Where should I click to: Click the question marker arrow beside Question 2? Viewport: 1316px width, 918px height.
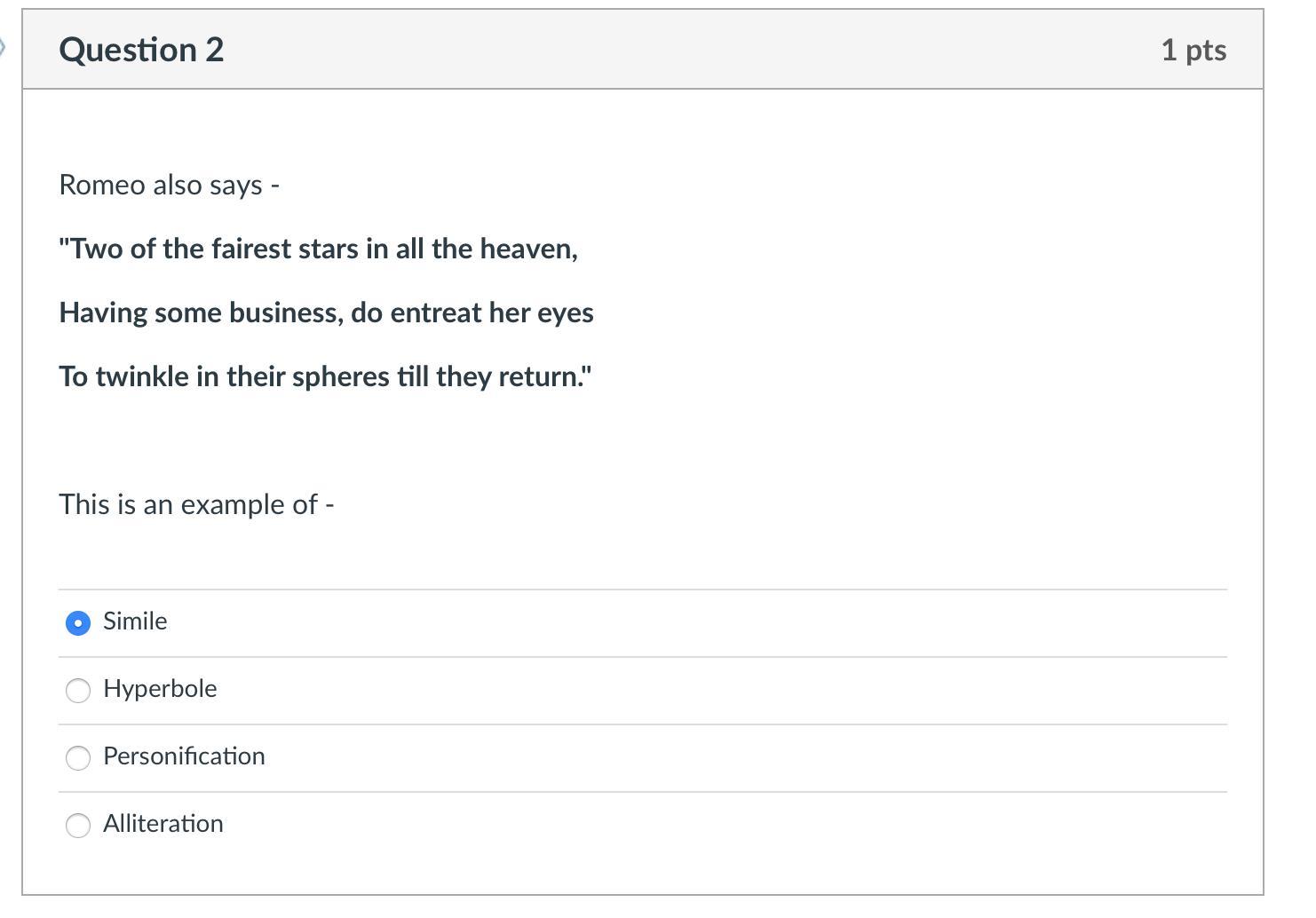pos(4,48)
